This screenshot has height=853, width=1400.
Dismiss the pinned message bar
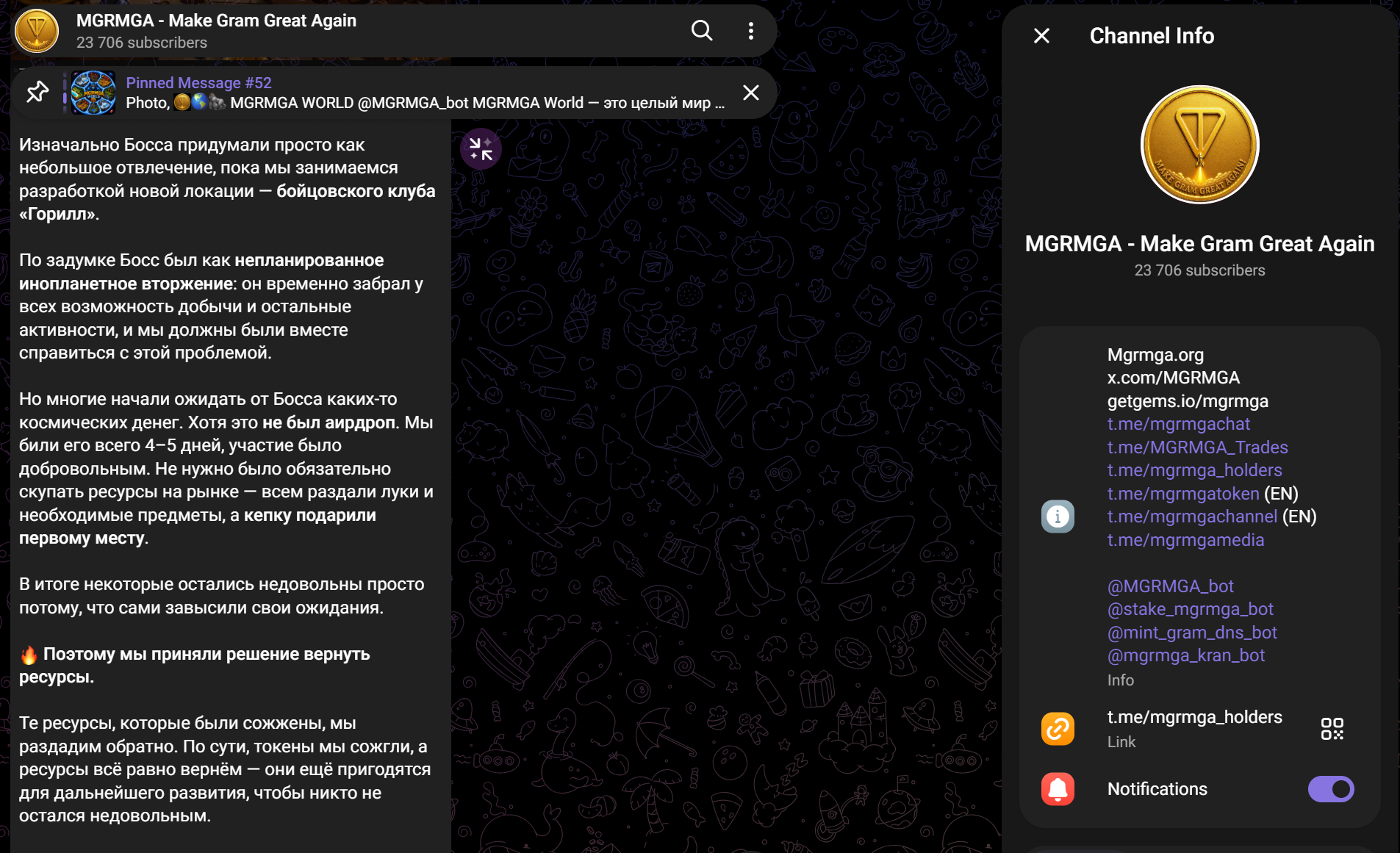pyautogui.click(x=750, y=93)
